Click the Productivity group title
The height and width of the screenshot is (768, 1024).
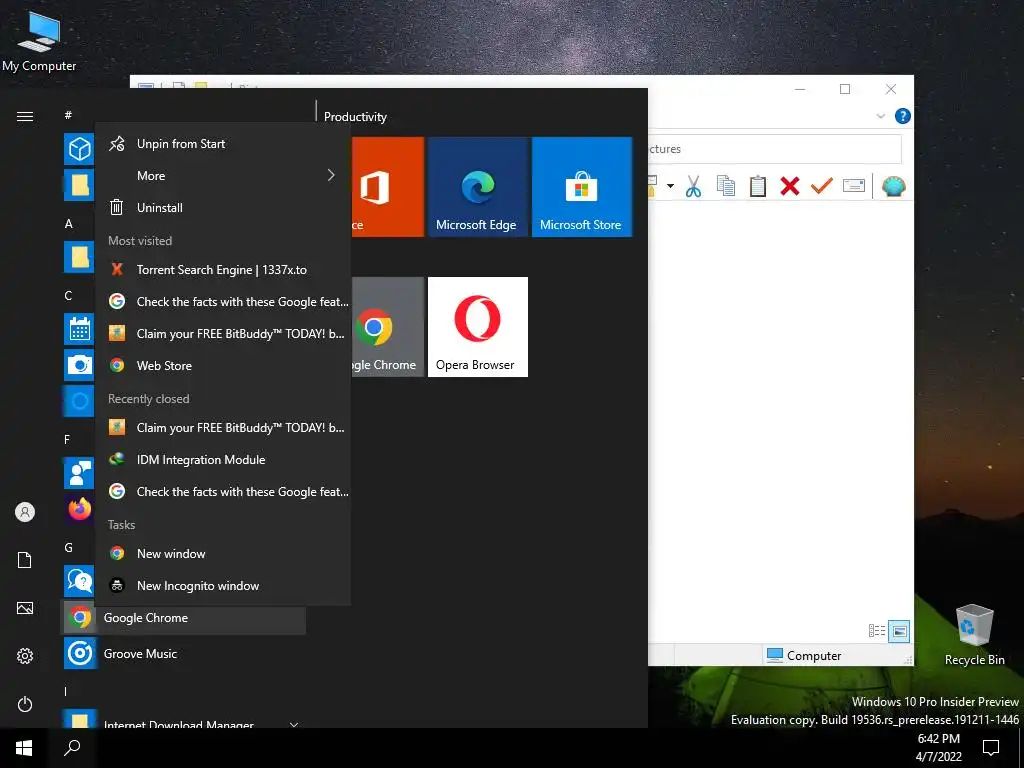coord(355,117)
